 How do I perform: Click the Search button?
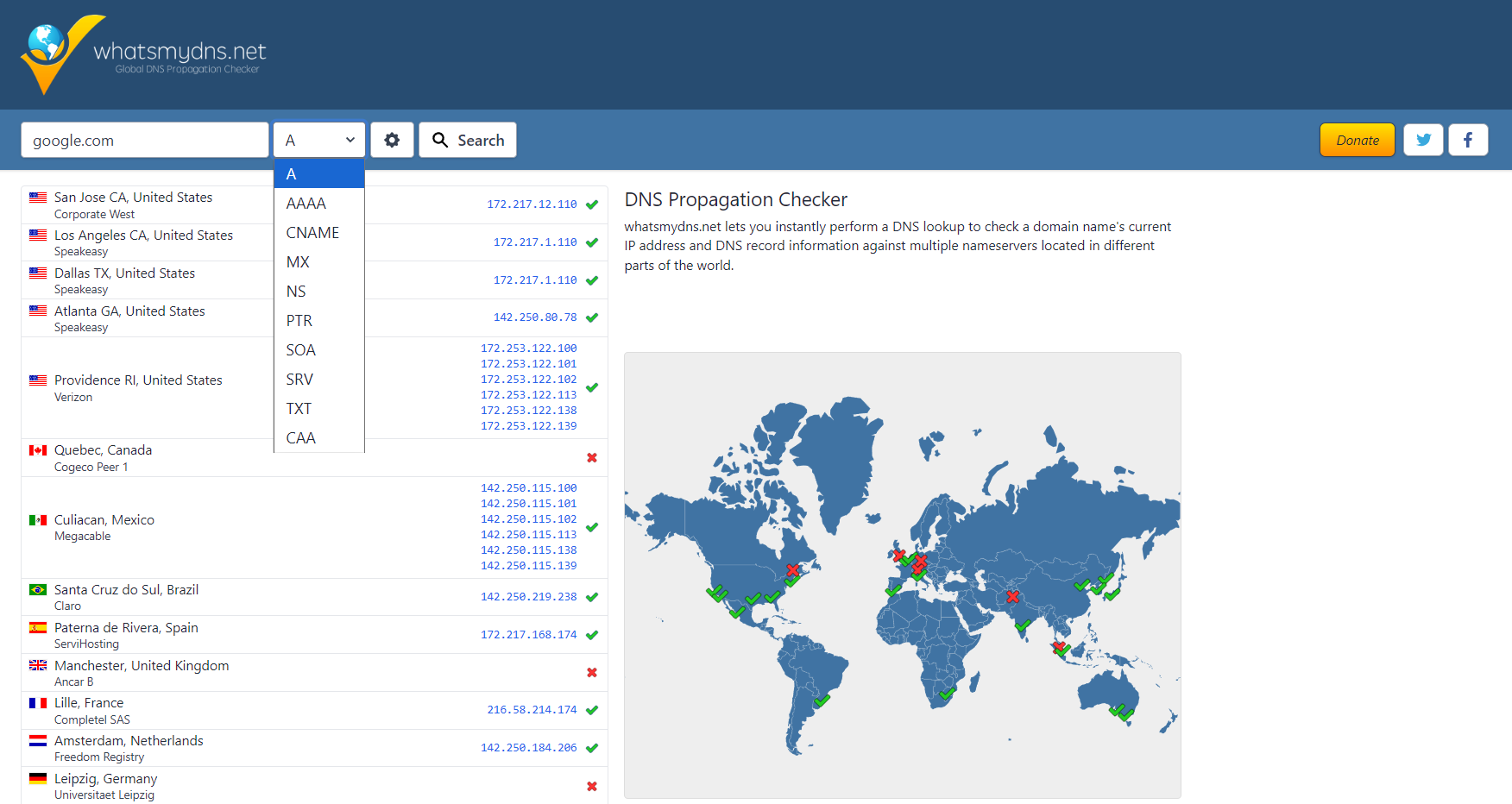(x=468, y=140)
